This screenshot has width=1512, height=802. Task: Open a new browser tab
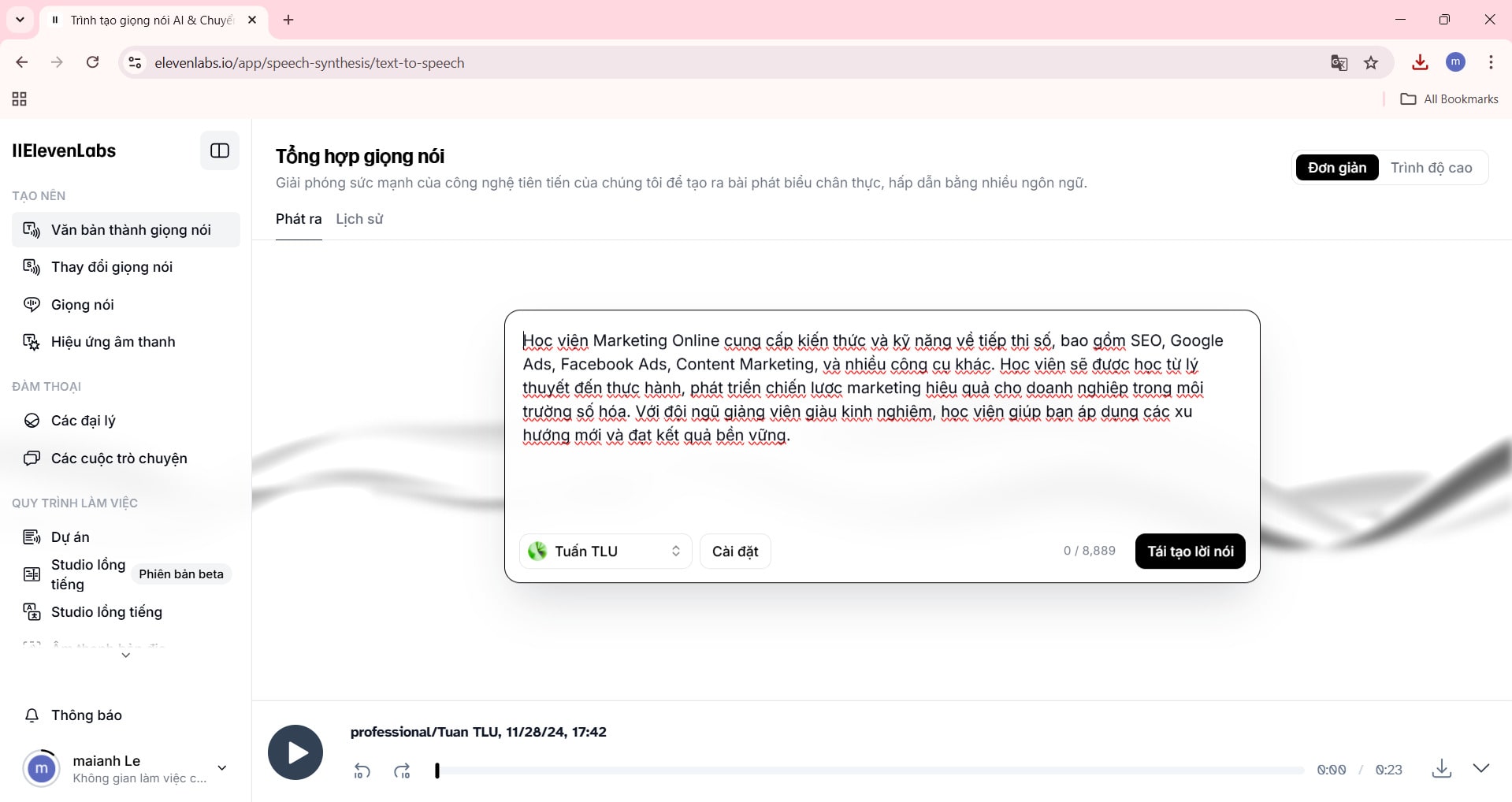point(288,20)
